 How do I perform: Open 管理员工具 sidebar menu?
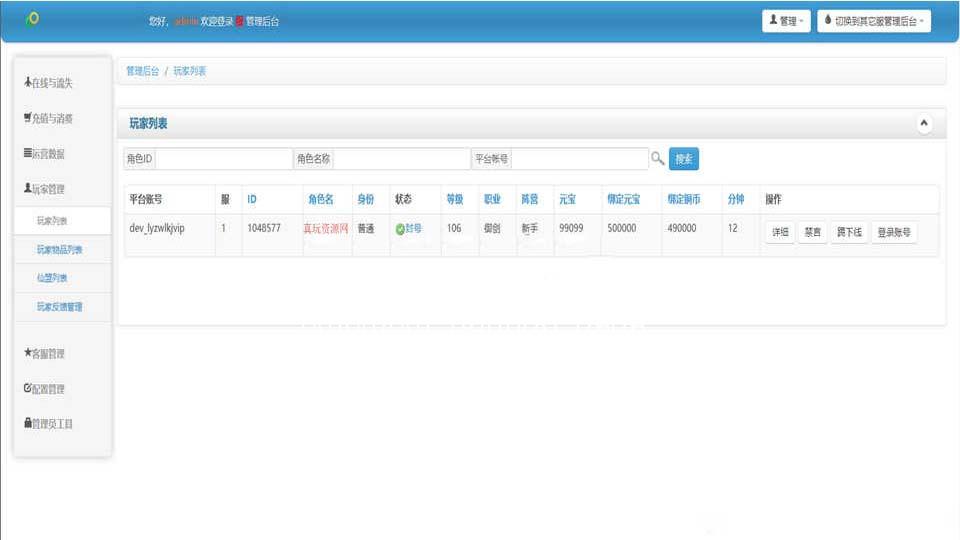click(x=48, y=424)
